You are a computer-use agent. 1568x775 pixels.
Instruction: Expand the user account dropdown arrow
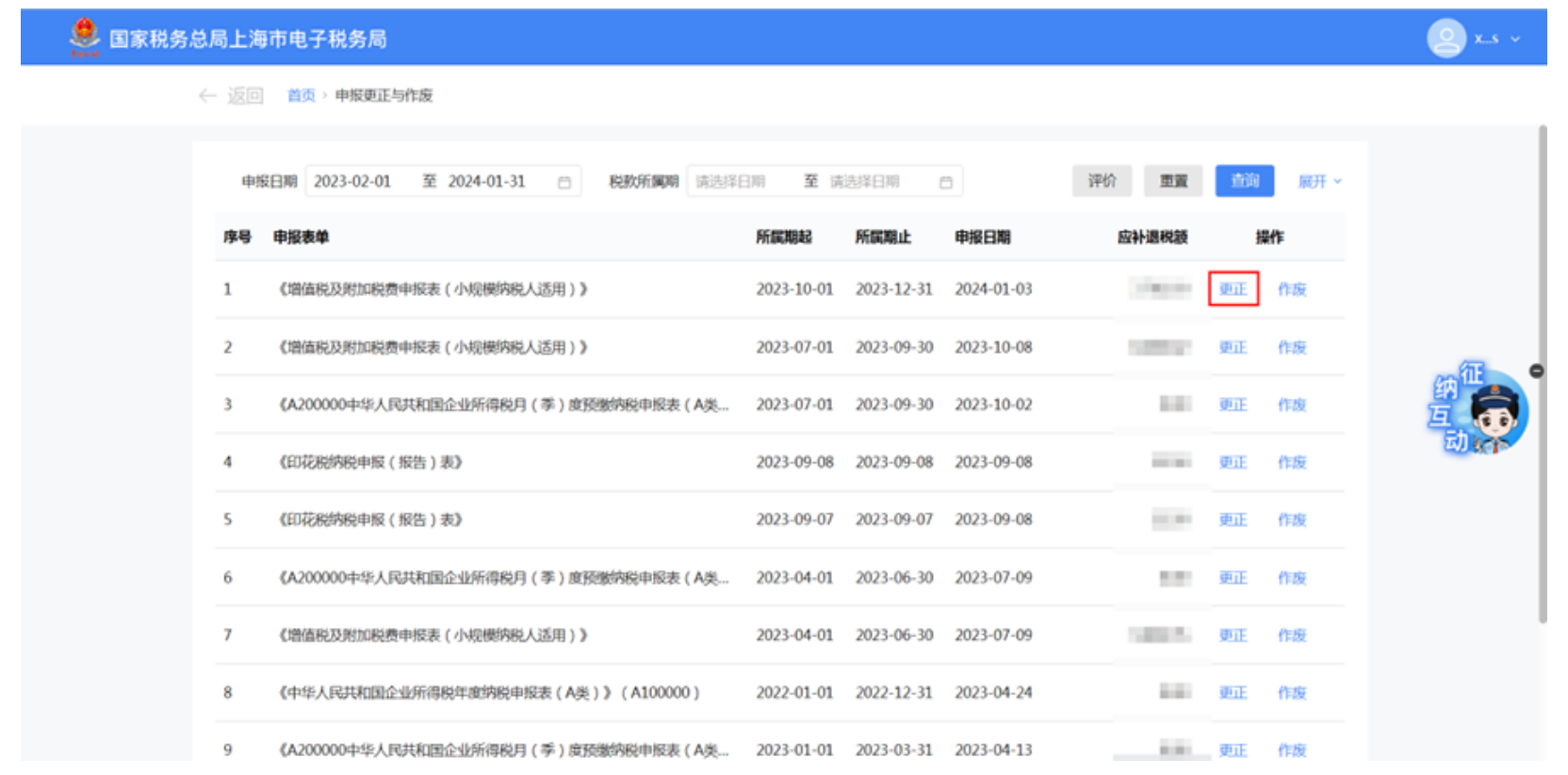click(1515, 40)
